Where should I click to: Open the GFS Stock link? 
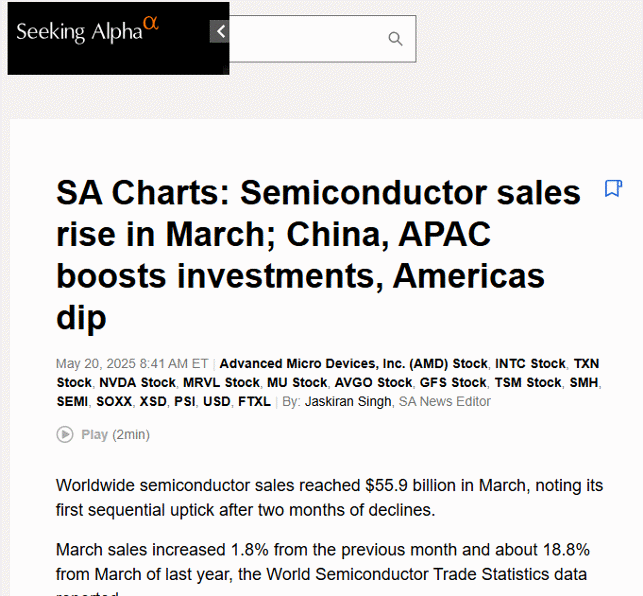pyautogui.click(x=453, y=382)
